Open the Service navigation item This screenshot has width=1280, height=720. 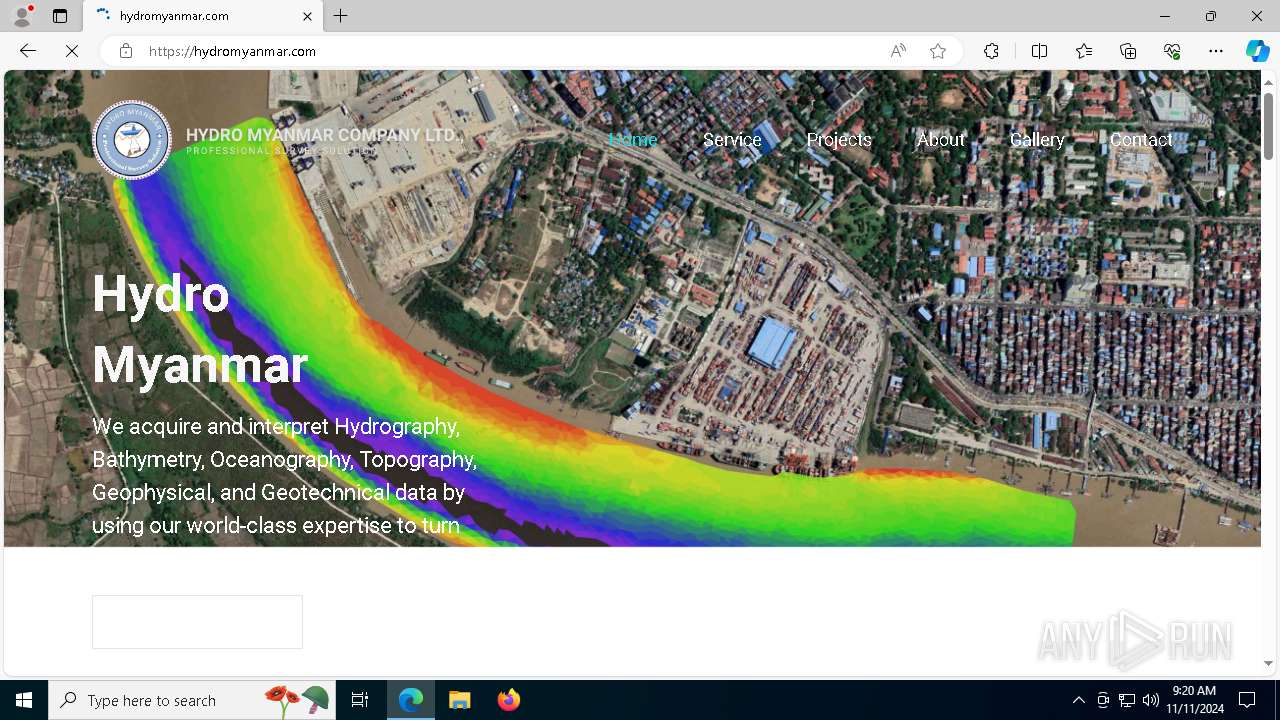[732, 140]
